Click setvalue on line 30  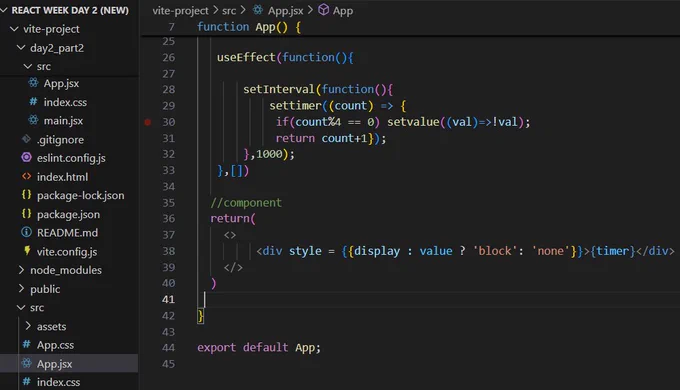413,122
